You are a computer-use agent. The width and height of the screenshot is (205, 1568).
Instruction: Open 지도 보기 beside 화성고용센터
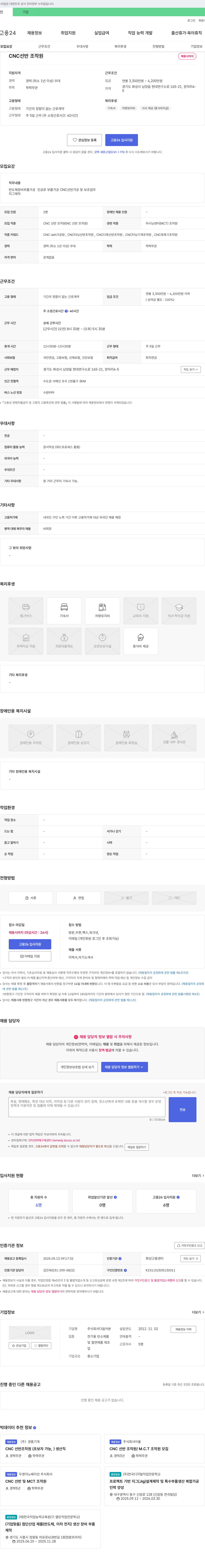[x=190, y=1259]
